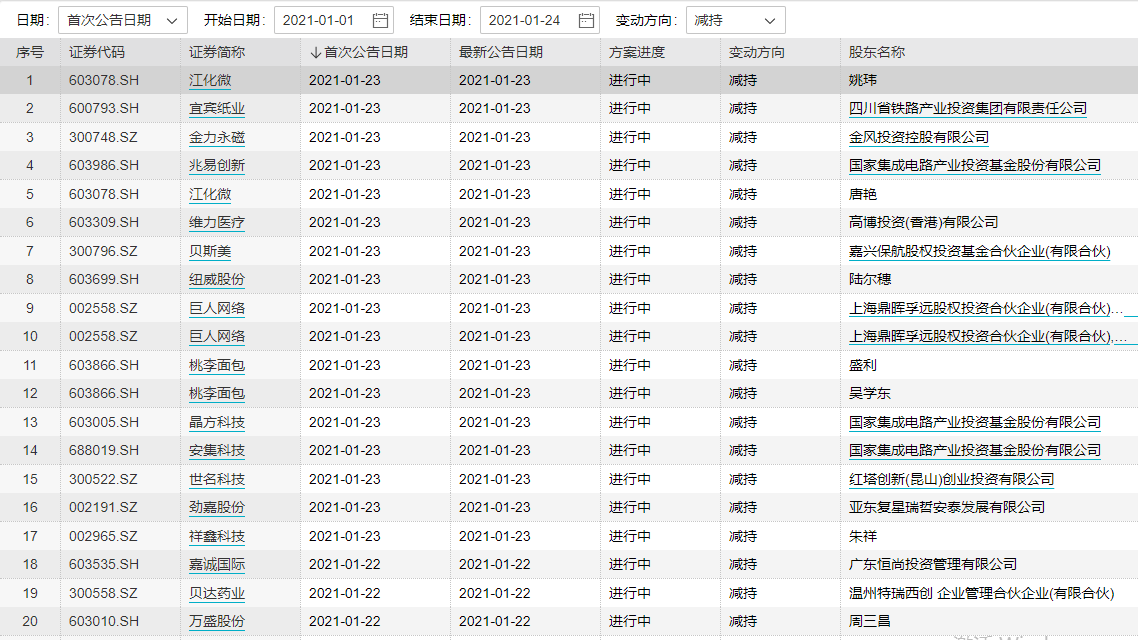The width and height of the screenshot is (1138, 640).
Task: Select security code 603078.SH in row 1
Action: click(104, 81)
